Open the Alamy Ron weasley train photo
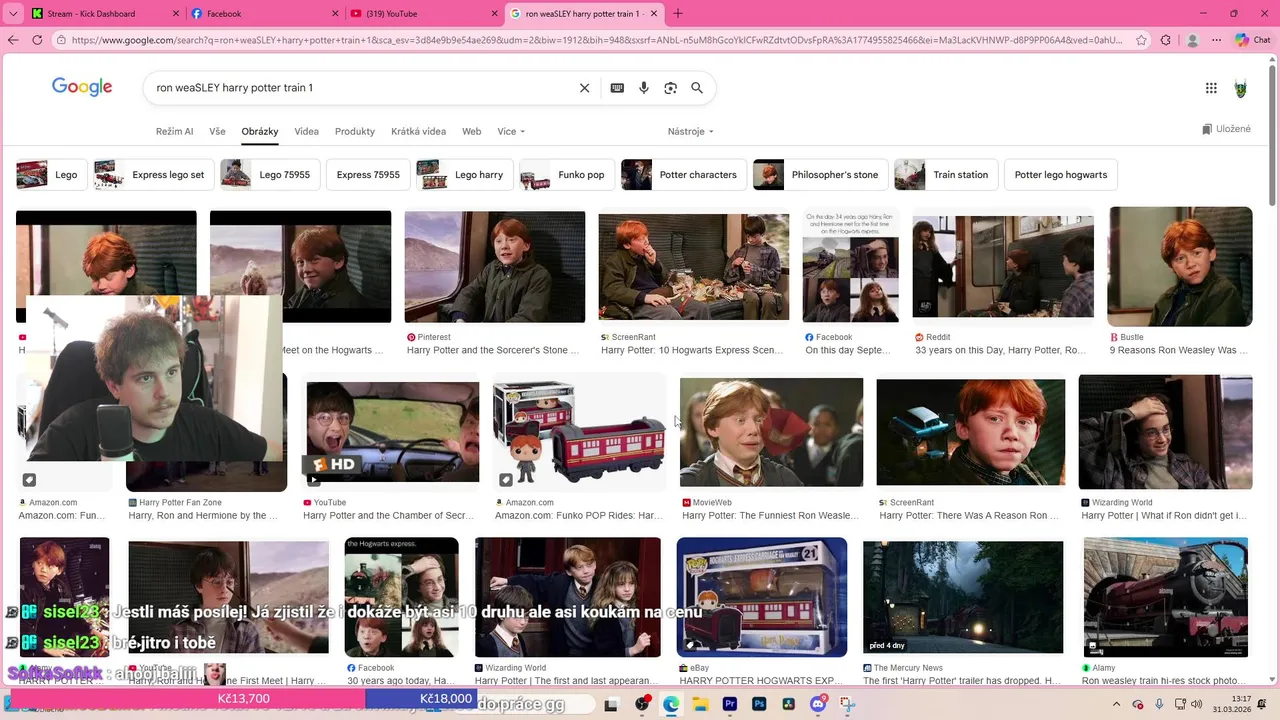This screenshot has width=1280, height=720. tap(1166, 597)
